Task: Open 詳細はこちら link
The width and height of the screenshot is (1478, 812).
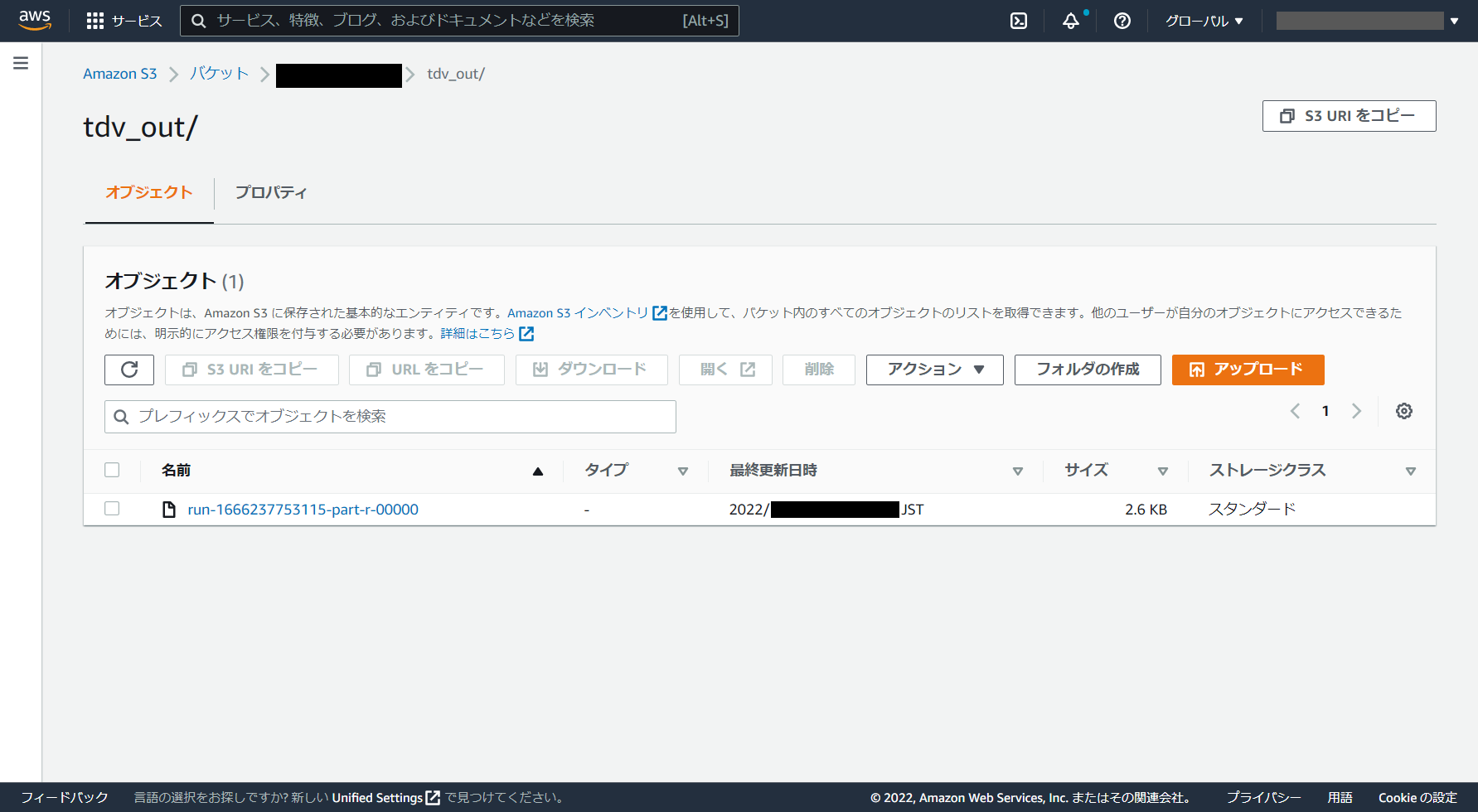Action: point(477,334)
